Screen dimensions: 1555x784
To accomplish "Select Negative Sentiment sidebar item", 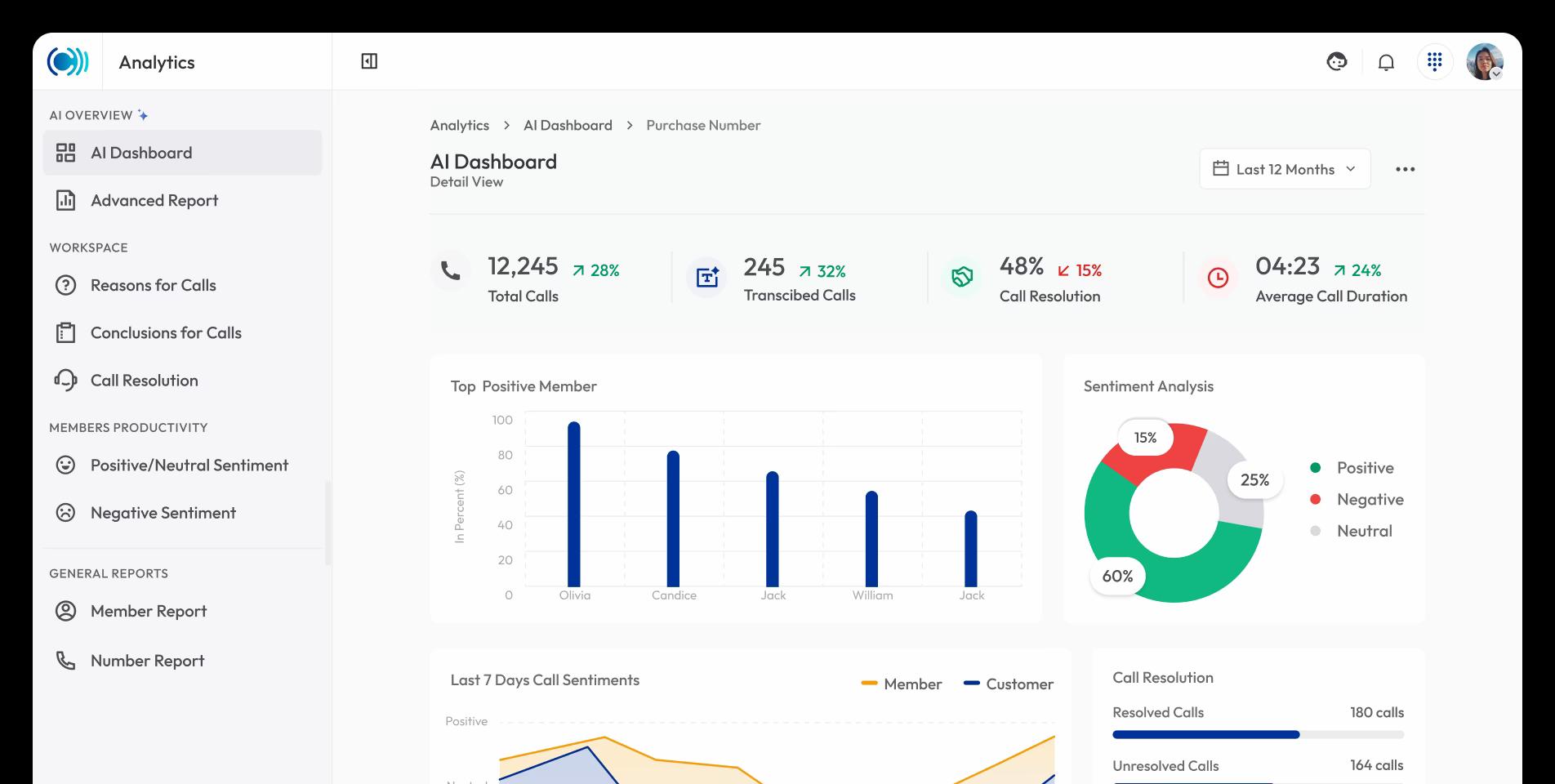I will [x=182, y=512].
